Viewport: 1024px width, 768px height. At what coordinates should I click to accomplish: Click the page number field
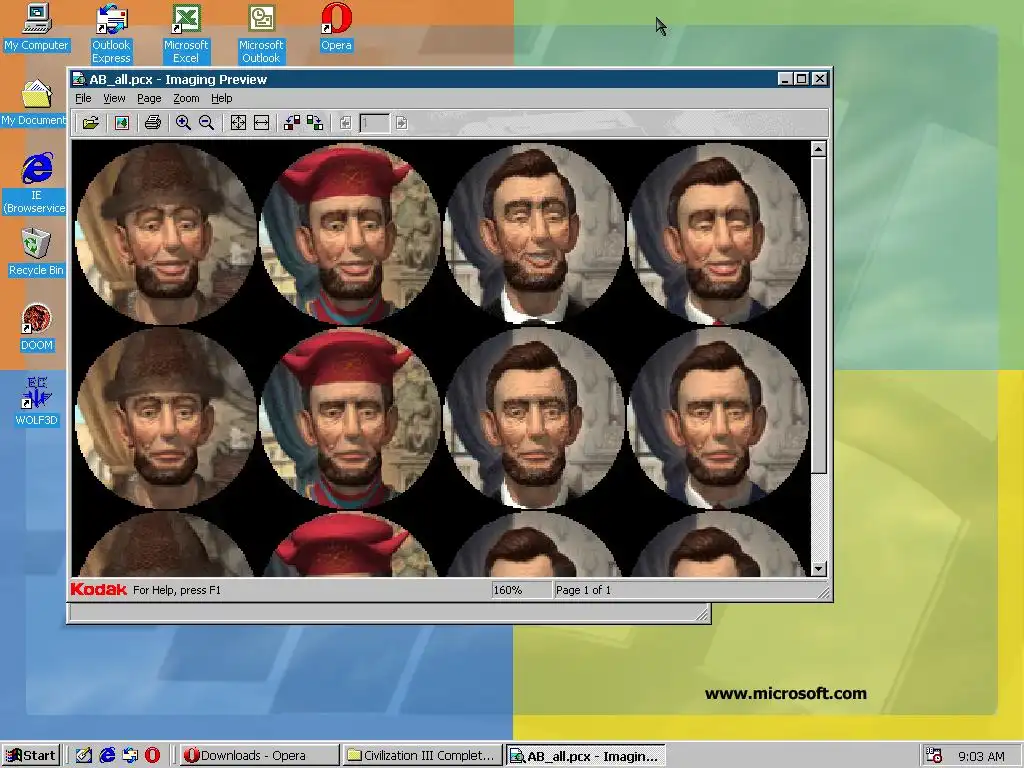pyautogui.click(x=374, y=123)
